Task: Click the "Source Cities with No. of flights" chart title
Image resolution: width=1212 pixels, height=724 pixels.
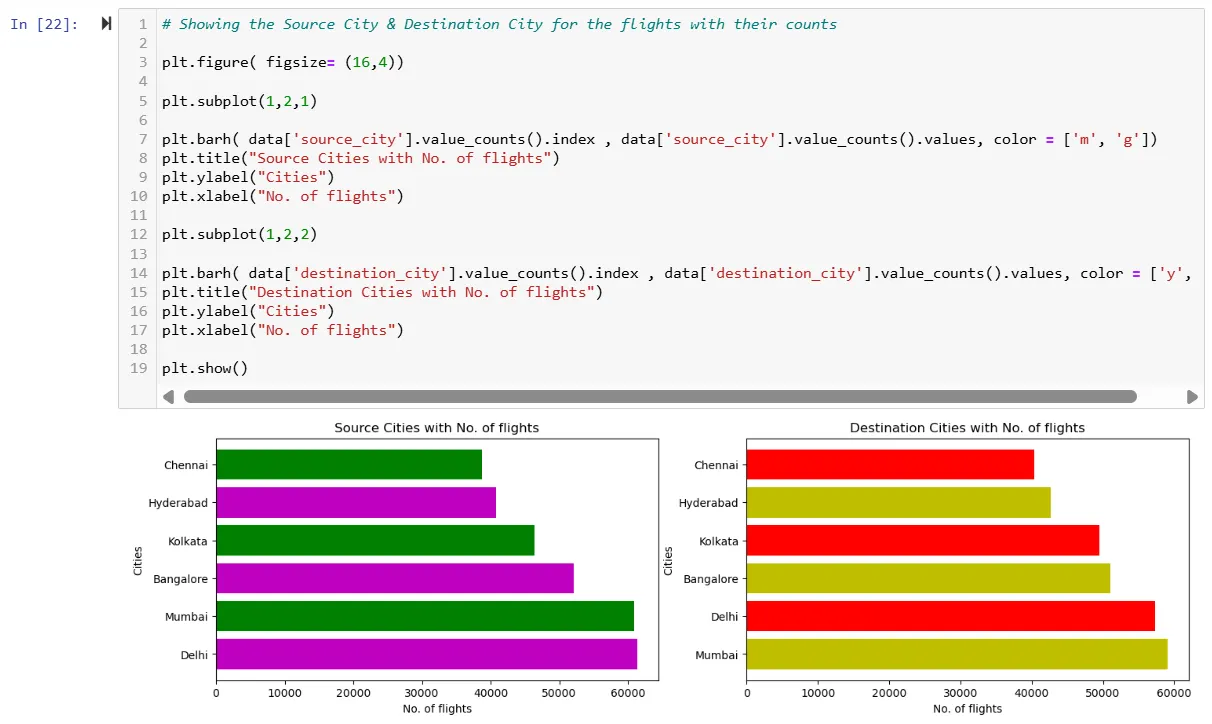Action: click(436, 428)
